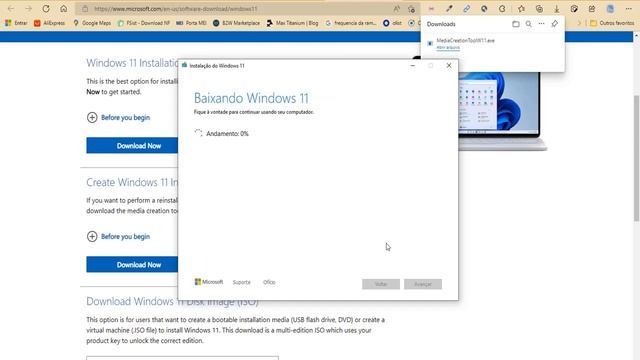
Task: Open the Ofício link in installer
Action: pyautogui.click(x=269, y=282)
